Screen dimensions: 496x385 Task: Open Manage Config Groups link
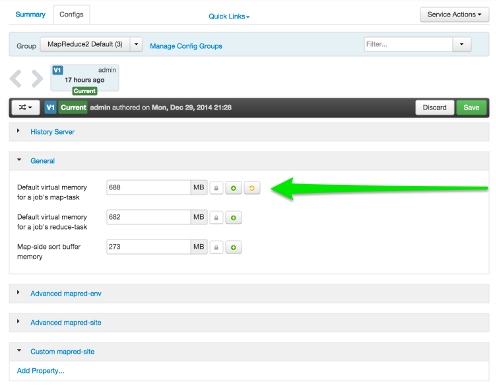tap(186, 46)
